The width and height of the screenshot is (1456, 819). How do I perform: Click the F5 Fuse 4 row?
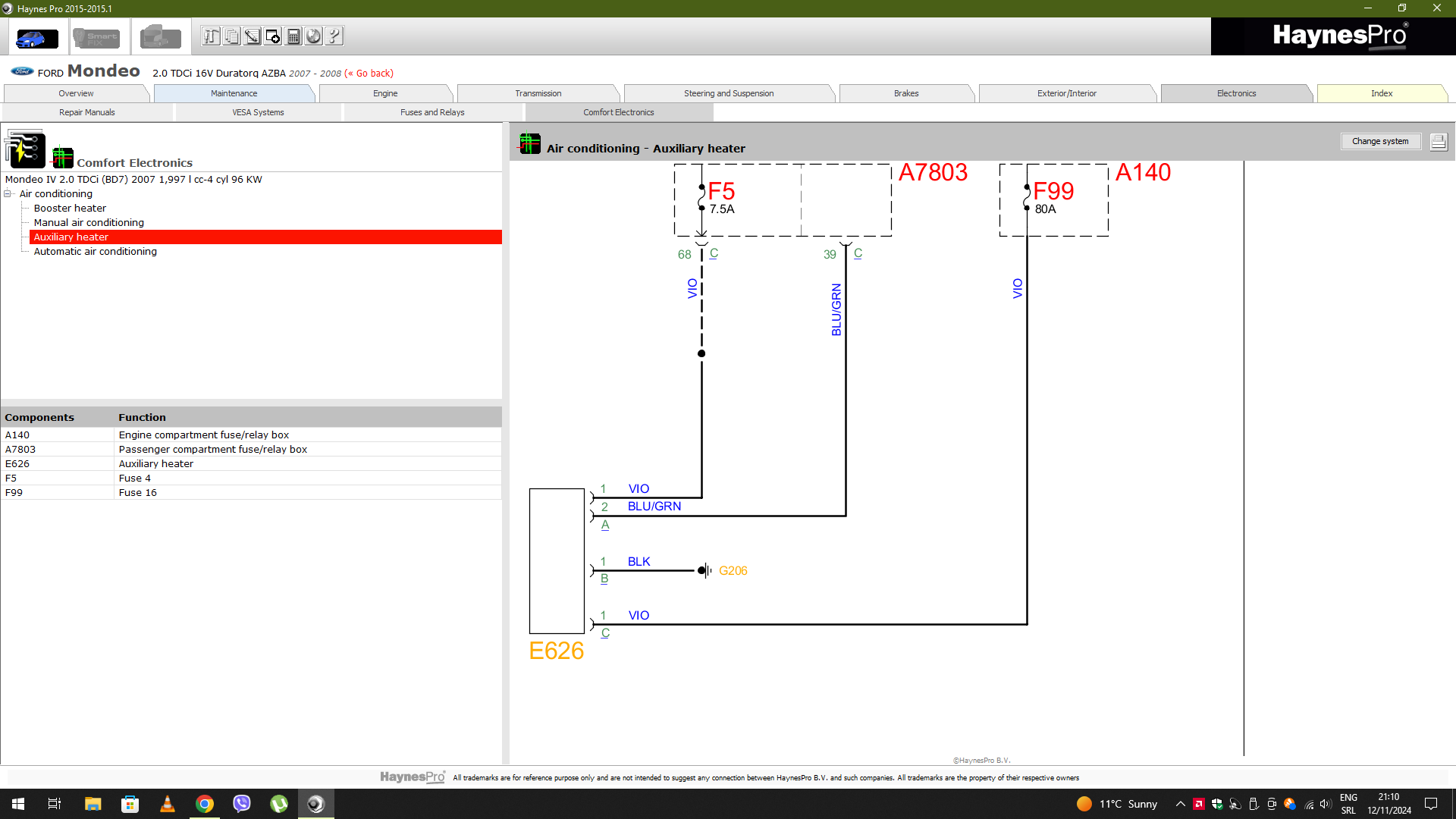click(x=251, y=478)
